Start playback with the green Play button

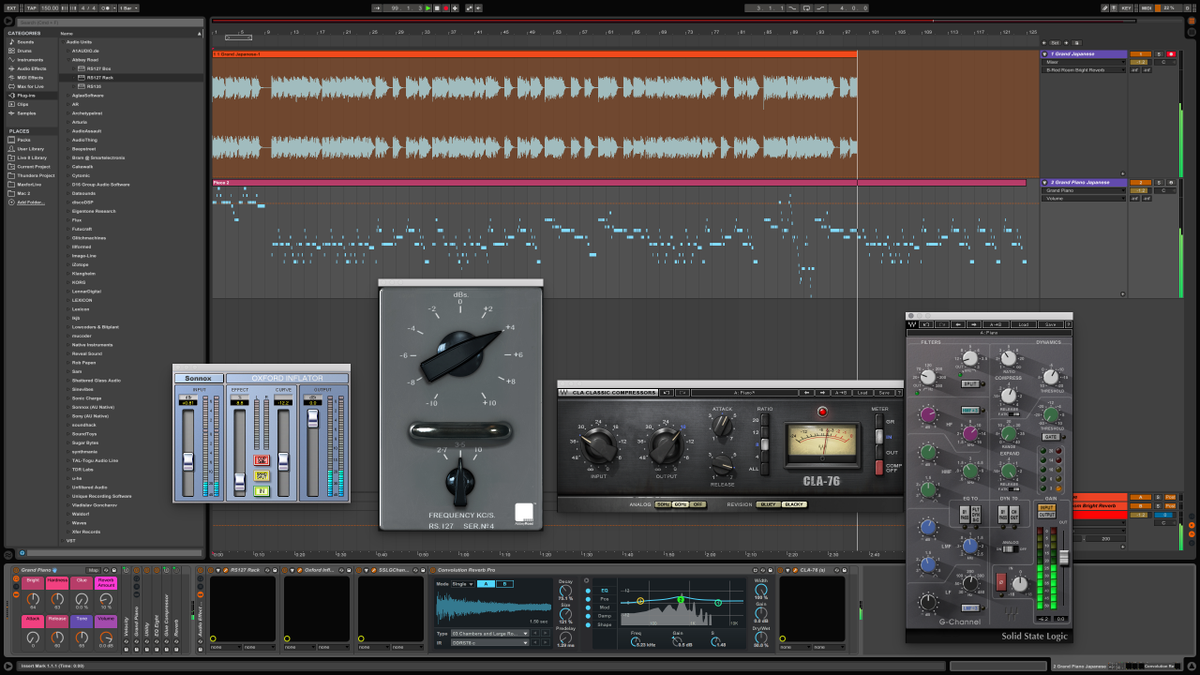428,8
